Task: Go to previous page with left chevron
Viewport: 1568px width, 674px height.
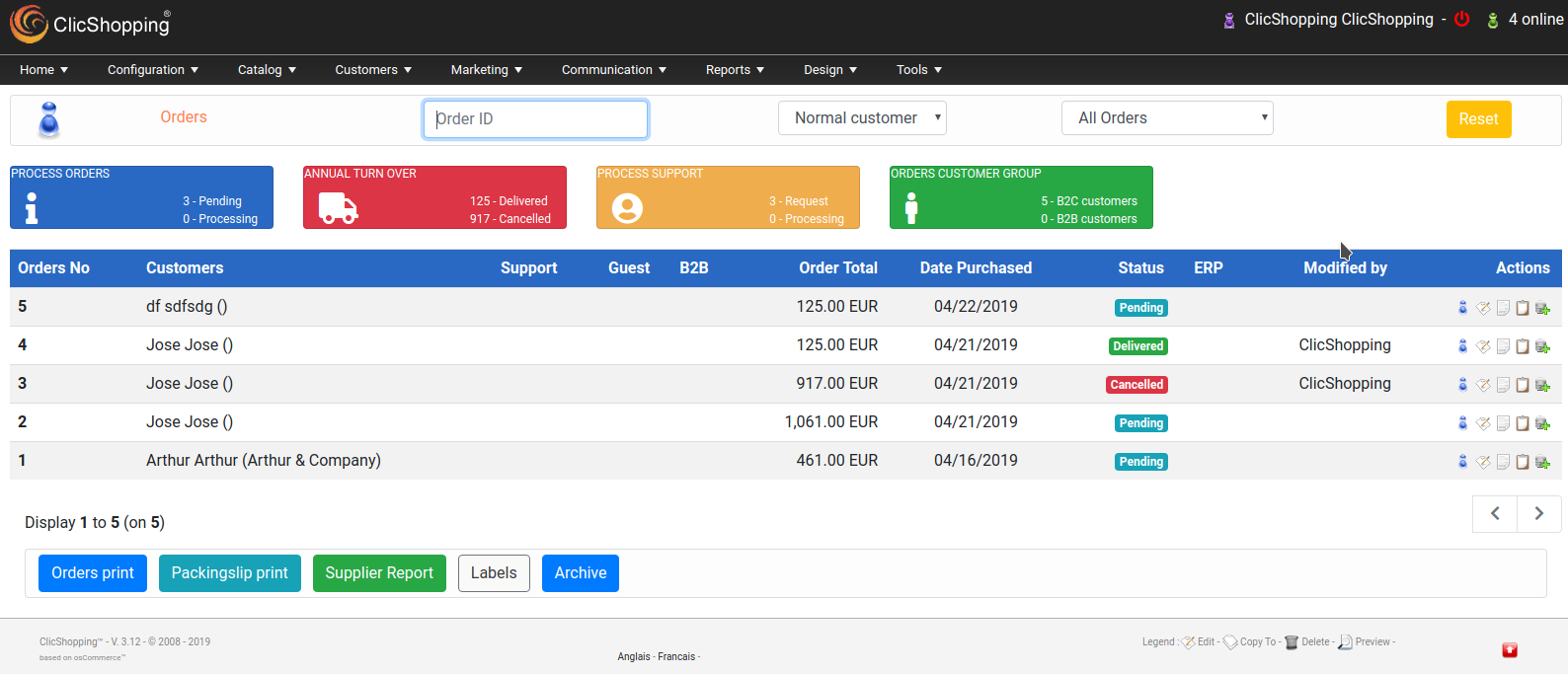Action: 1495,513
